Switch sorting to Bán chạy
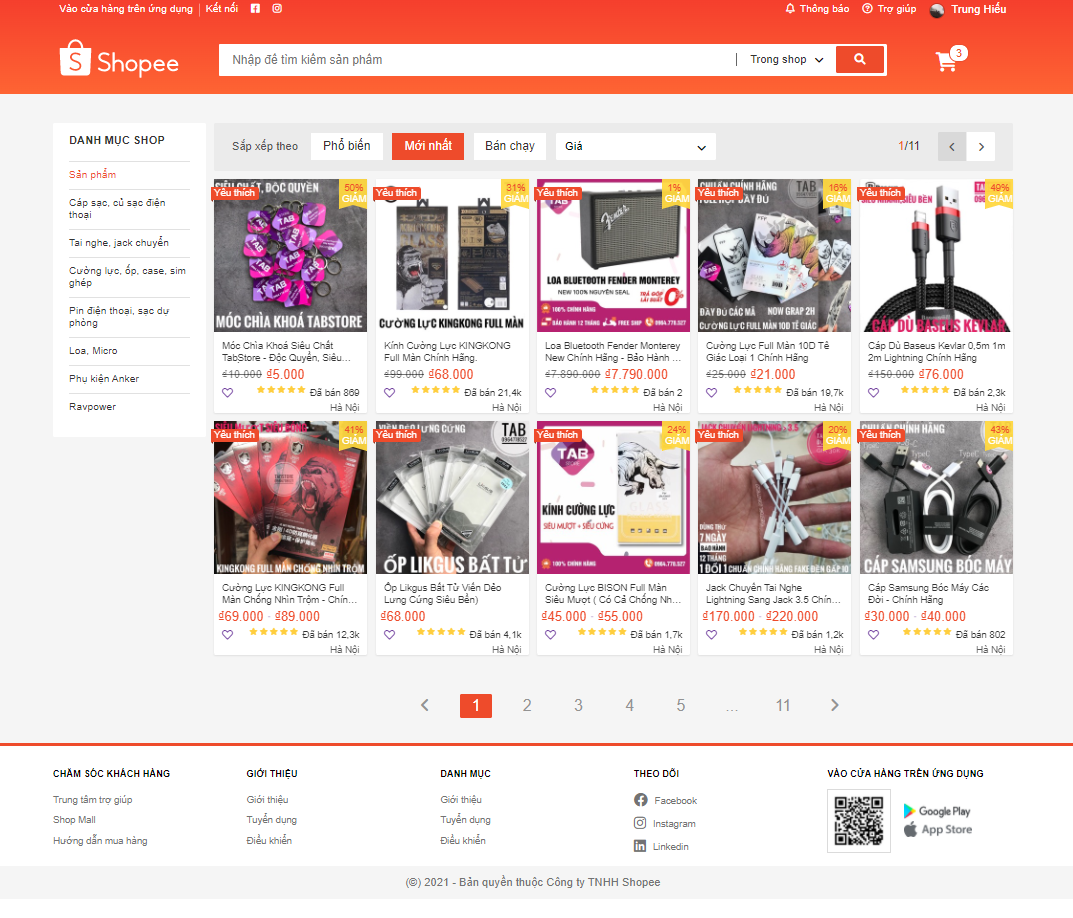 coord(509,146)
